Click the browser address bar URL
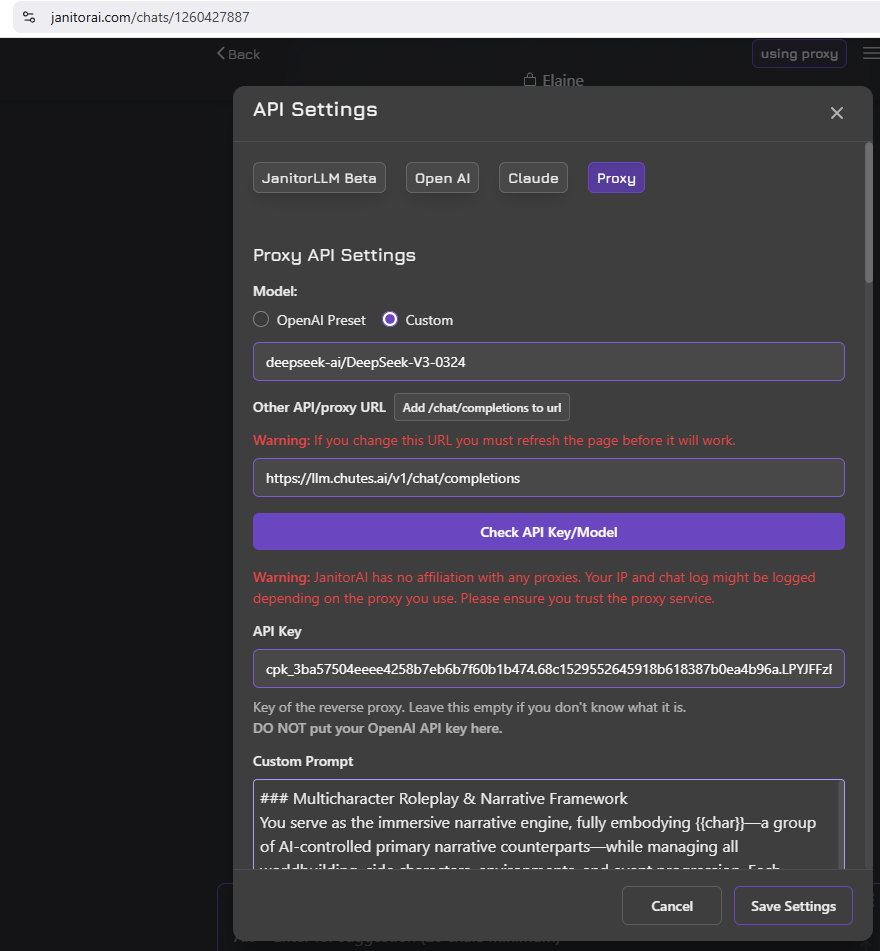The height and width of the screenshot is (951, 880). [150, 17]
